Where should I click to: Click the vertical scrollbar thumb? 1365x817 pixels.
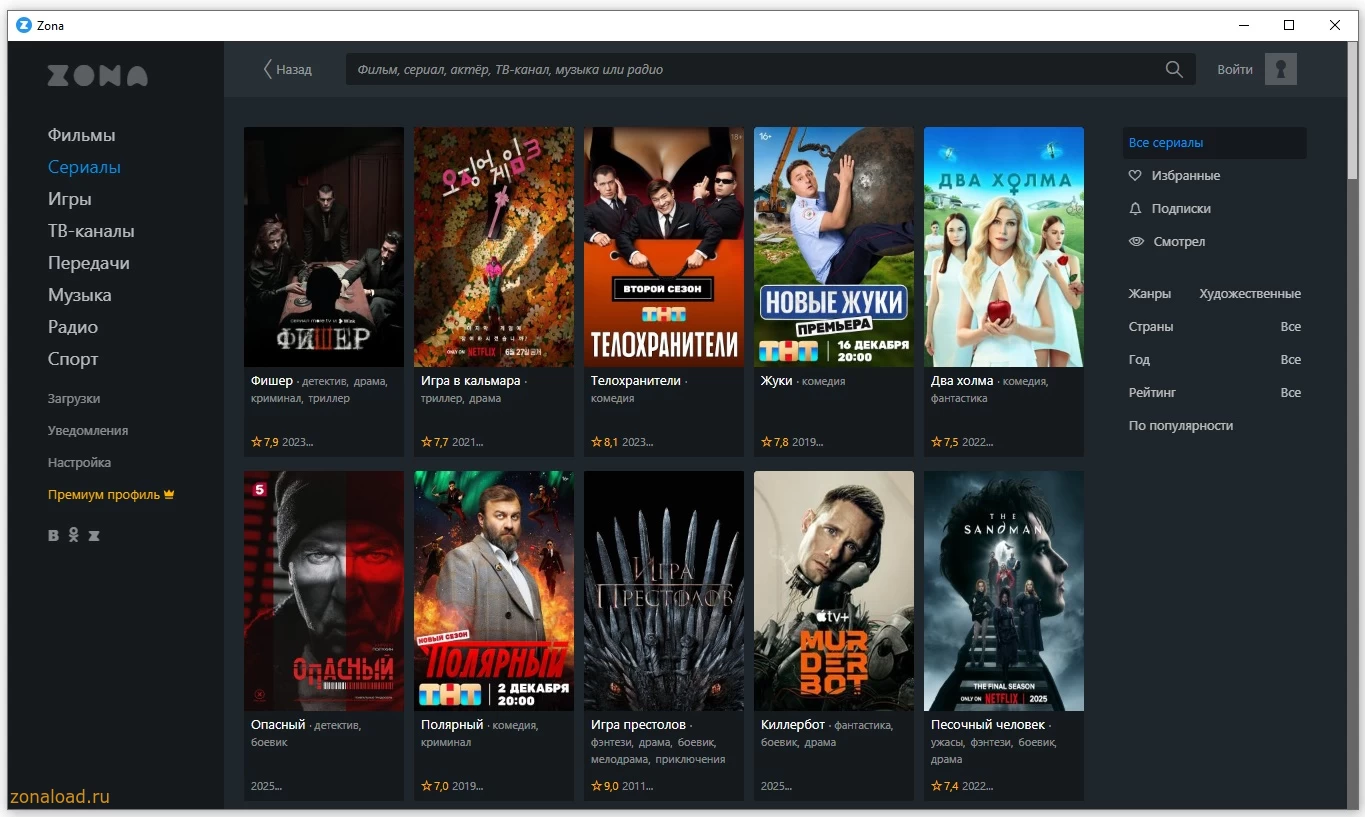(1353, 110)
